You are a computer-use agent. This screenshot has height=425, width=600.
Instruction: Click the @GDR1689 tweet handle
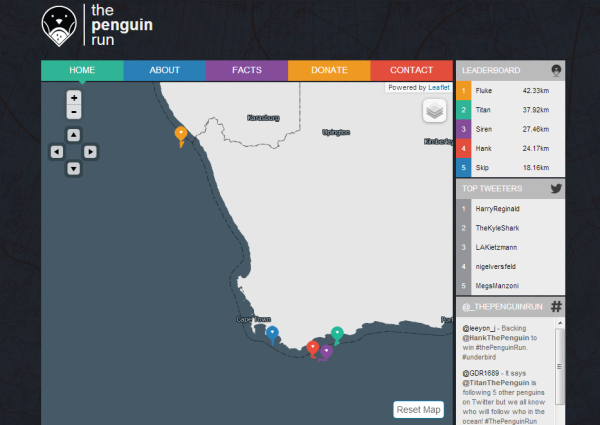[x=481, y=373]
